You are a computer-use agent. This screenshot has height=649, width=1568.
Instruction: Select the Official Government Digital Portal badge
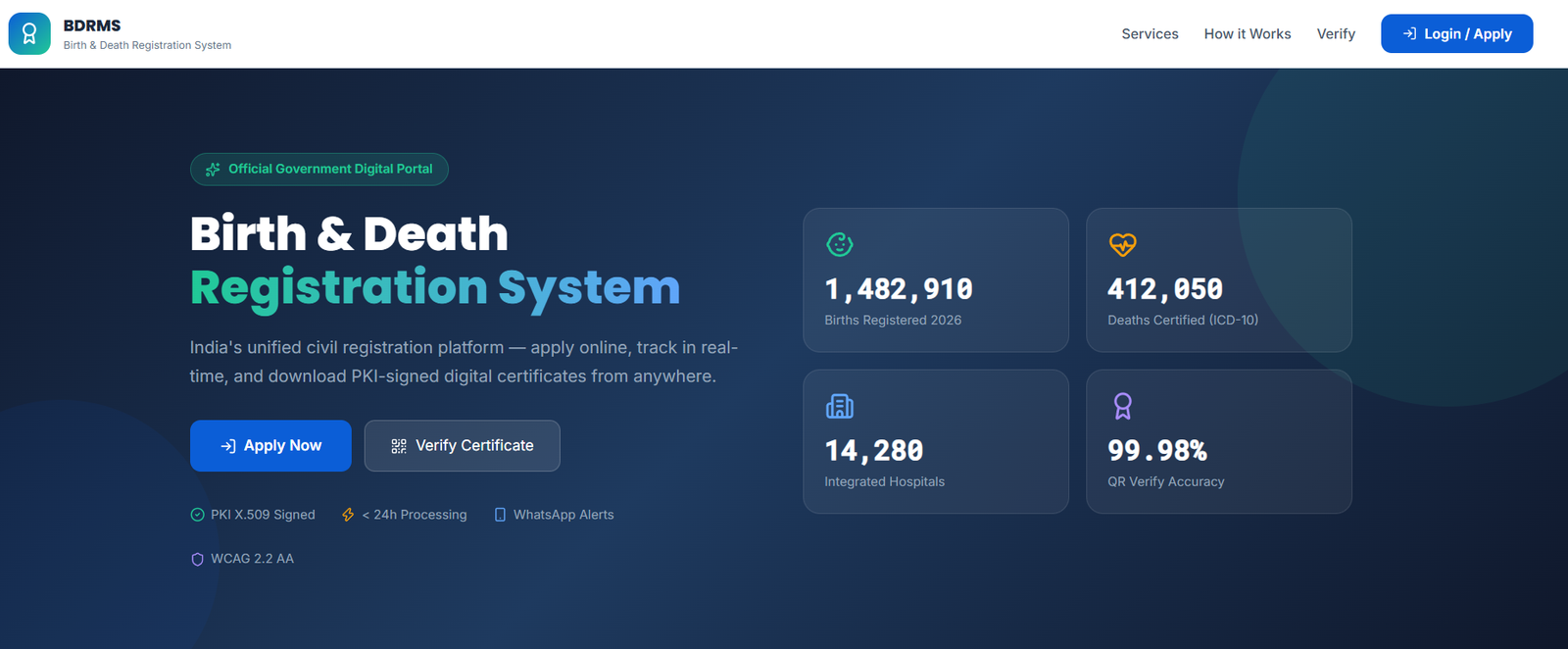pos(319,169)
